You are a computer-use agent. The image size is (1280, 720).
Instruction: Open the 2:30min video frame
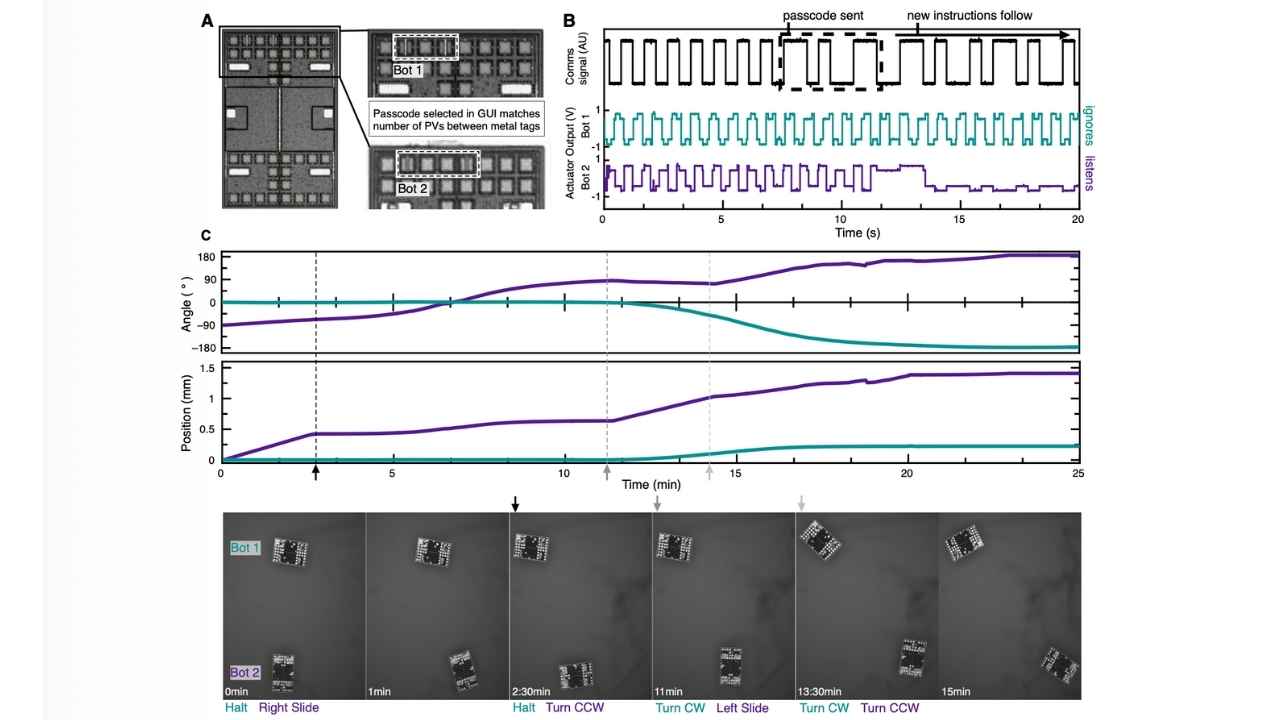(x=581, y=605)
